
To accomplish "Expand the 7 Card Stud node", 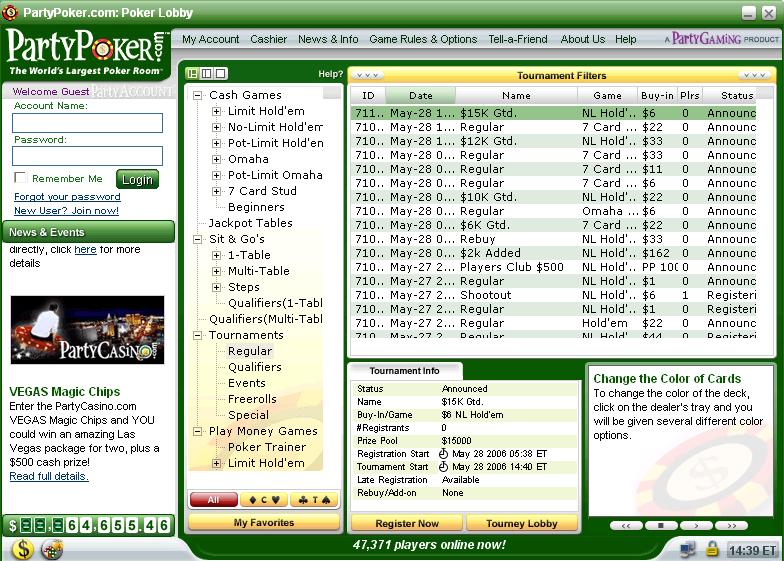I will (216, 191).
